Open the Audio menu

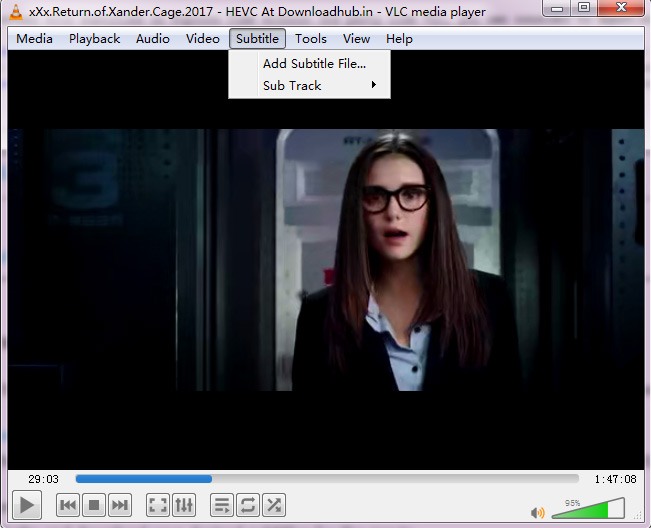click(153, 39)
